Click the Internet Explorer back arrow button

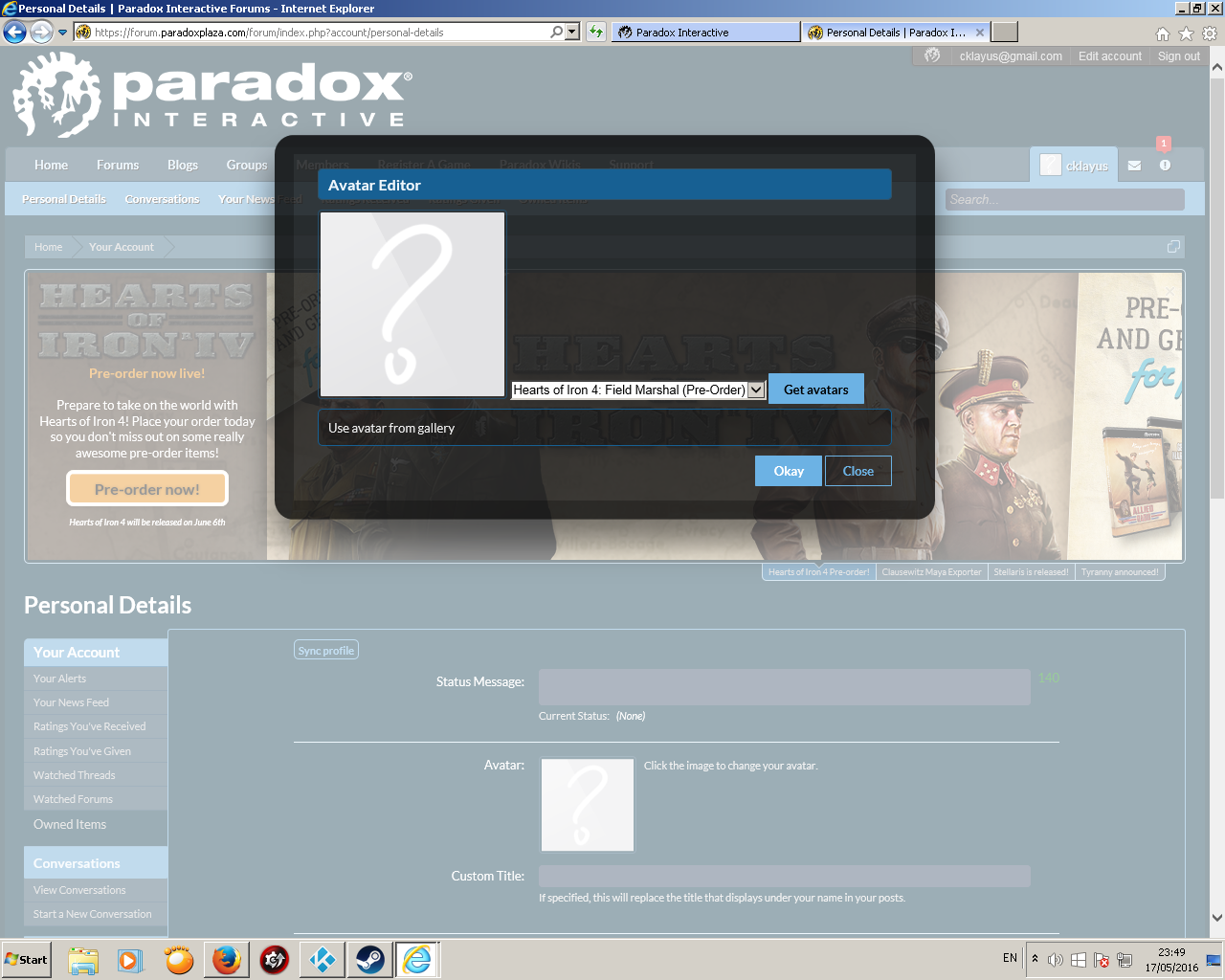pos(14,33)
